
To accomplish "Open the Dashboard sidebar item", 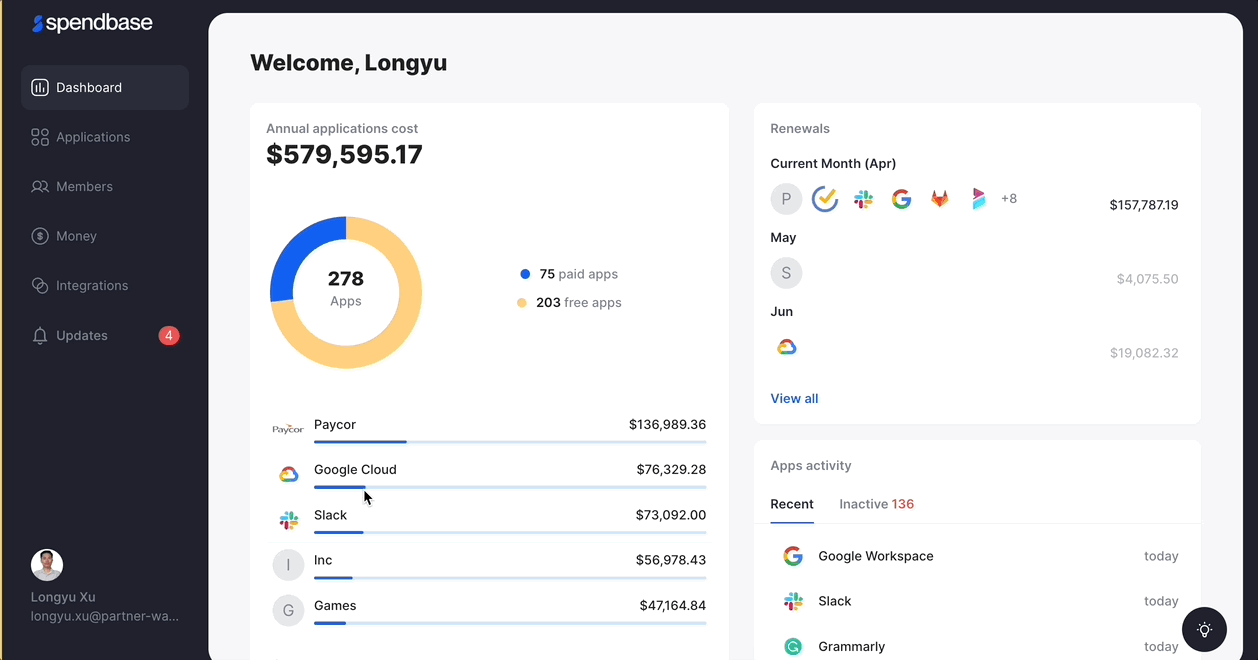I will pyautogui.click(x=104, y=88).
